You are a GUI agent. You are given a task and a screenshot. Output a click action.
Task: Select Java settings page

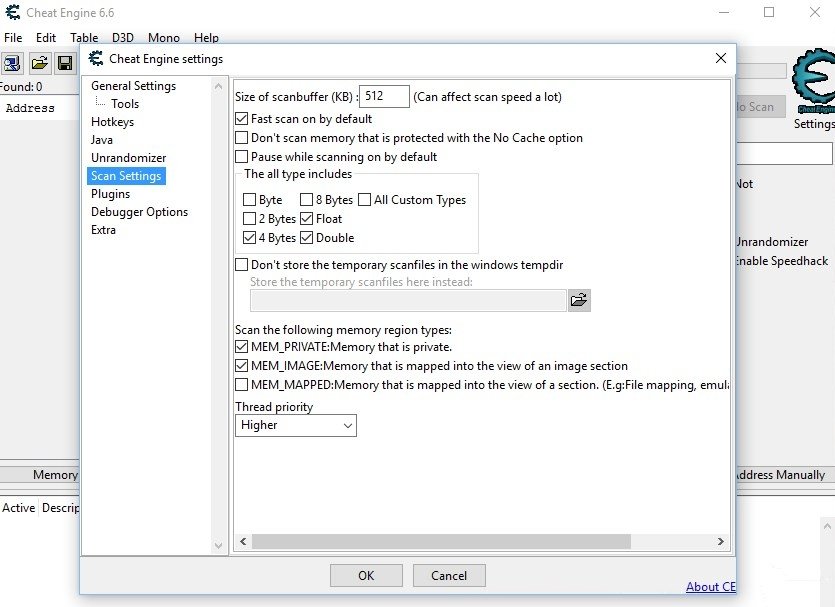102,140
